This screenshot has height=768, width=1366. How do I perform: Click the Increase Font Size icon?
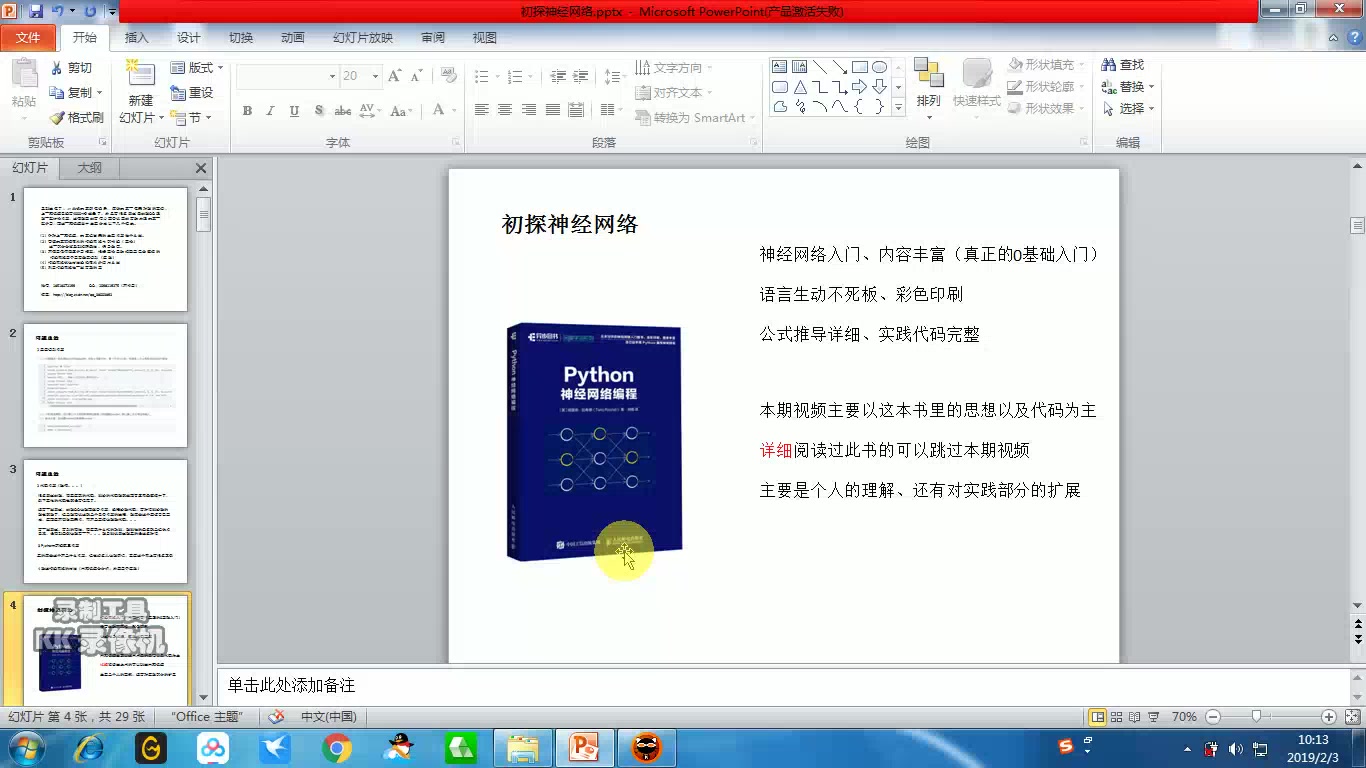(394, 76)
